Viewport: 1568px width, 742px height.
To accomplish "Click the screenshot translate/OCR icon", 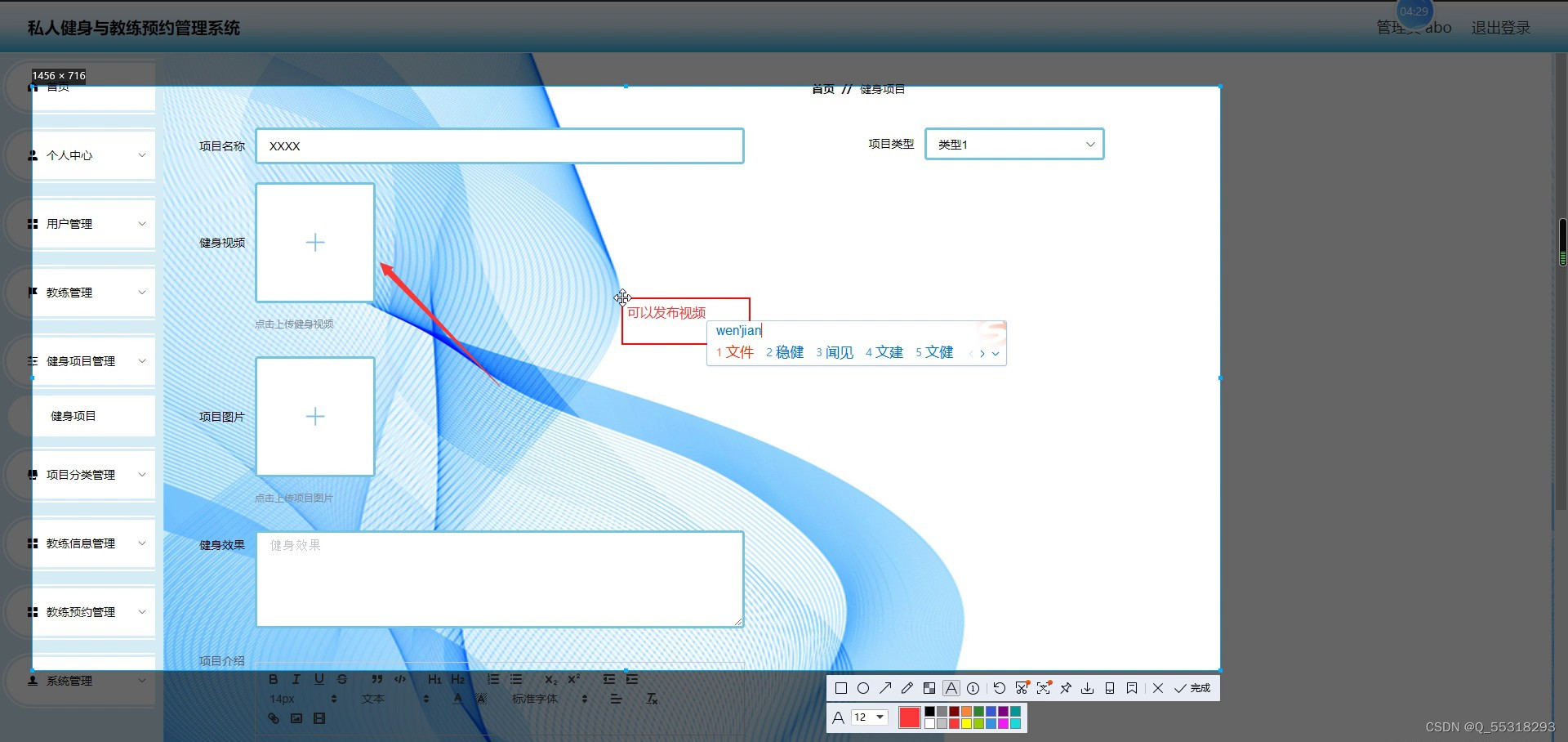I will point(1044,688).
